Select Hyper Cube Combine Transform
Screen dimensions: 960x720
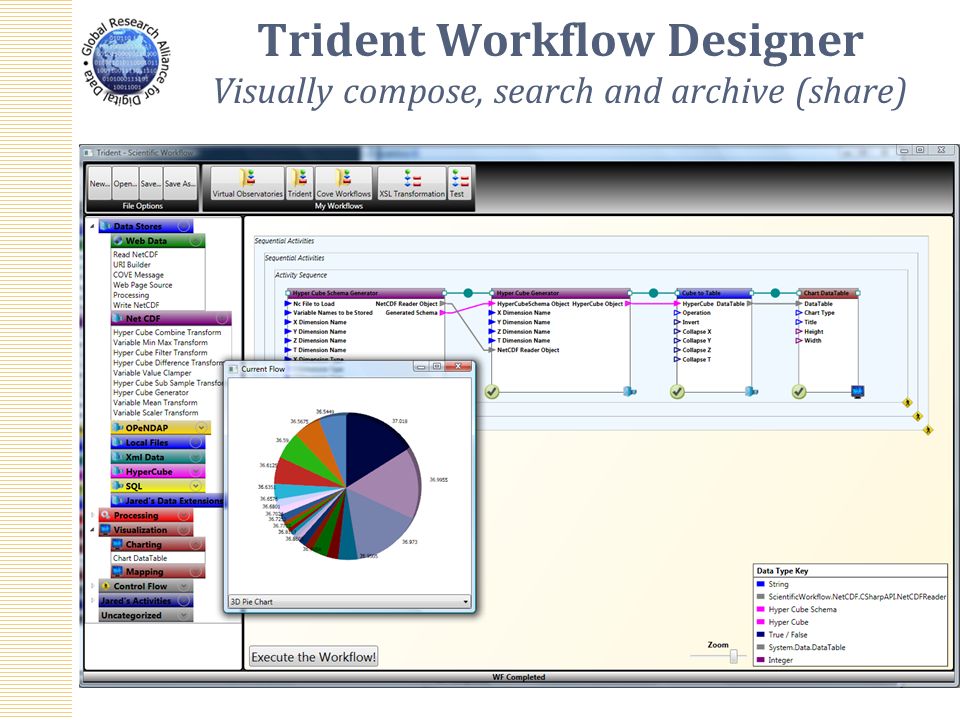point(167,332)
